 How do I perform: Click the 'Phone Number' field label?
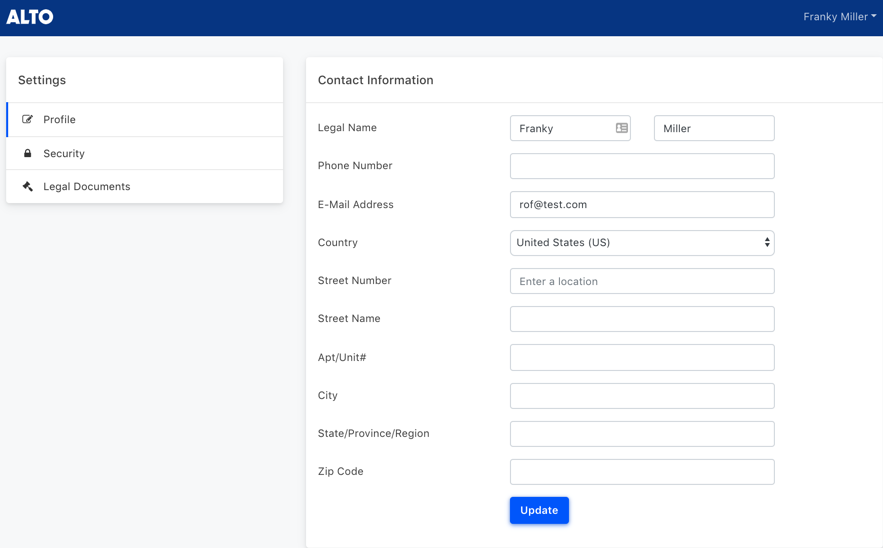pyautogui.click(x=355, y=166)
